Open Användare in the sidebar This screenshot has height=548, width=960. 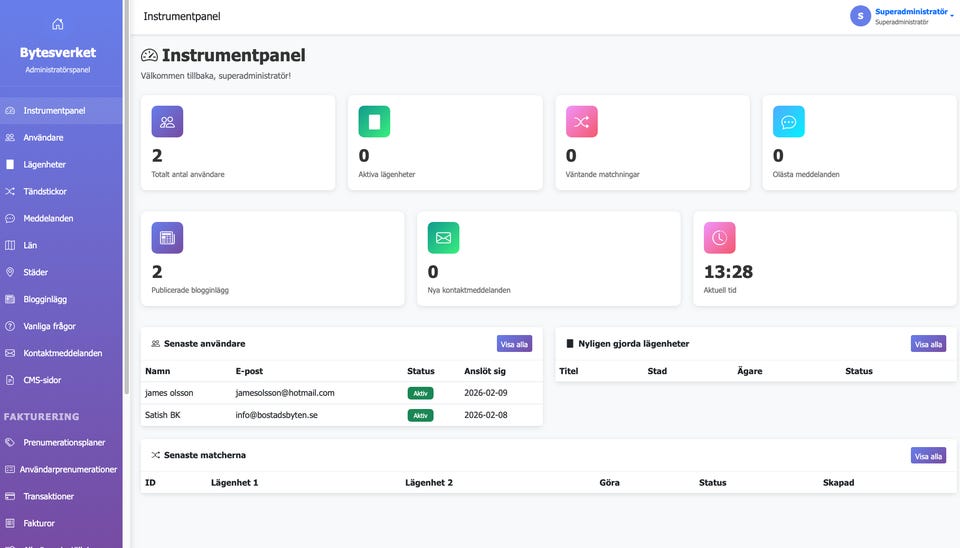click(43, 137)
